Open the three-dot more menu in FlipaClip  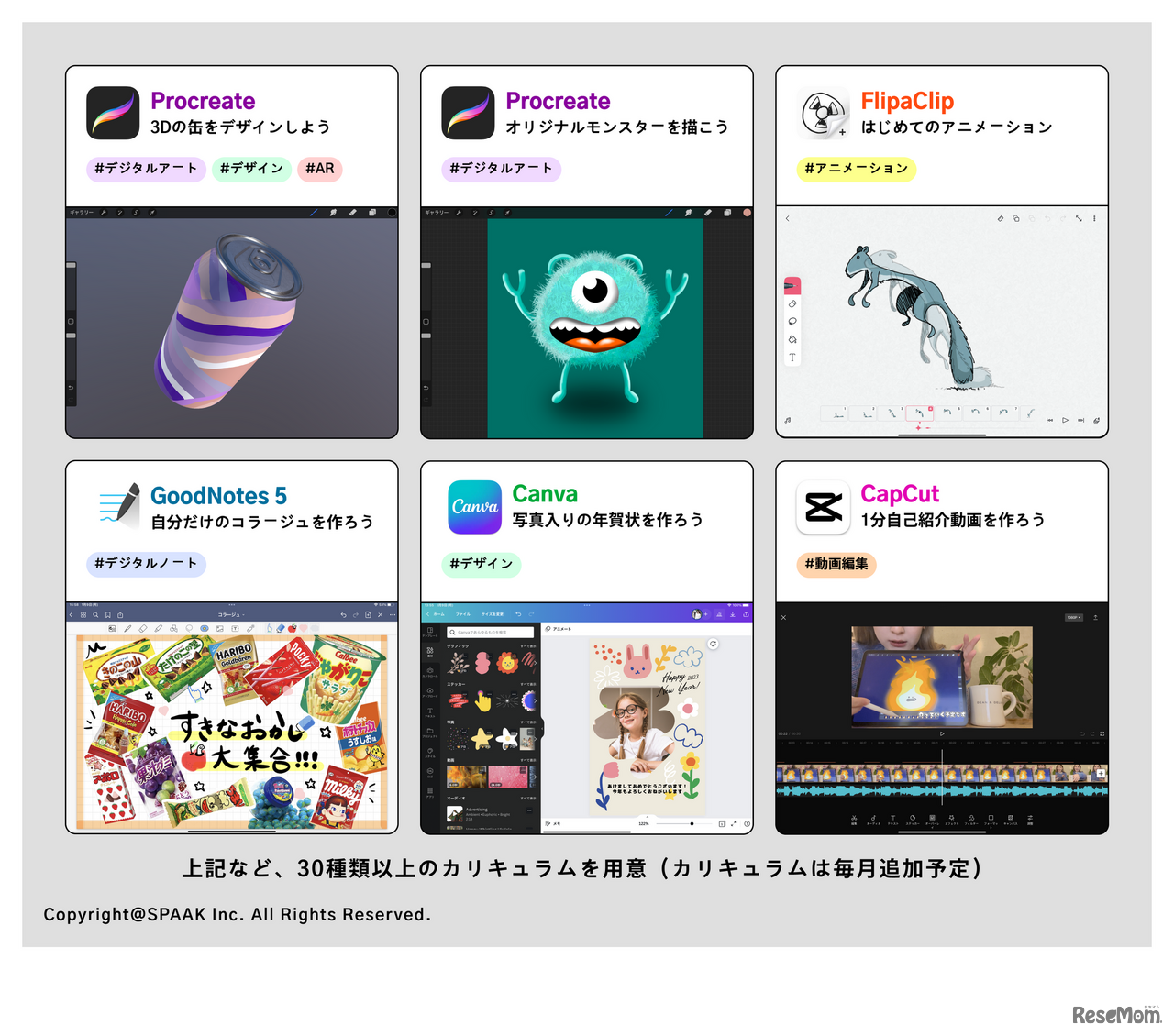(1094, 218)
